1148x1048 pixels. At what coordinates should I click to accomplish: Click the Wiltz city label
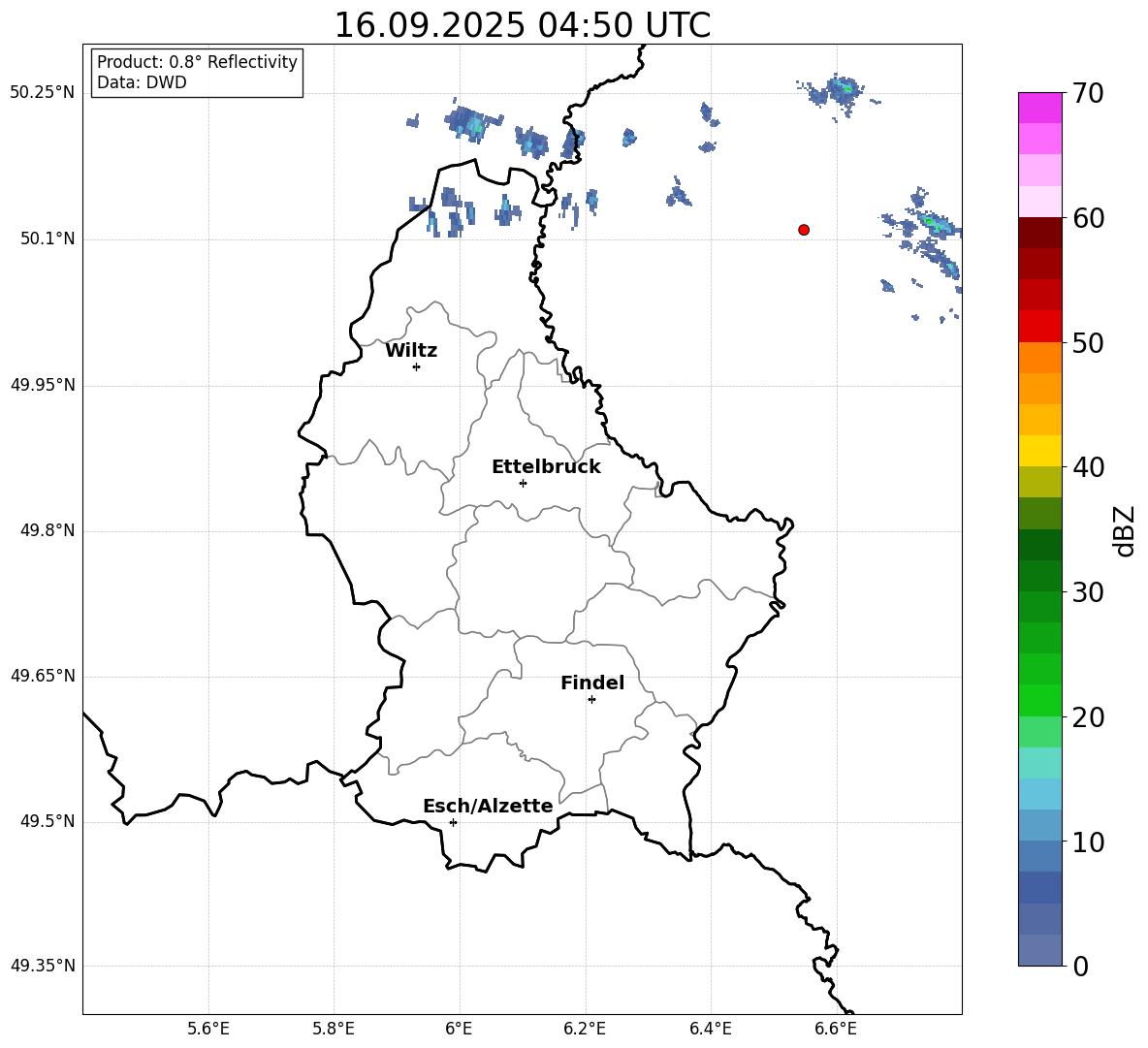[x=411, y=351]
